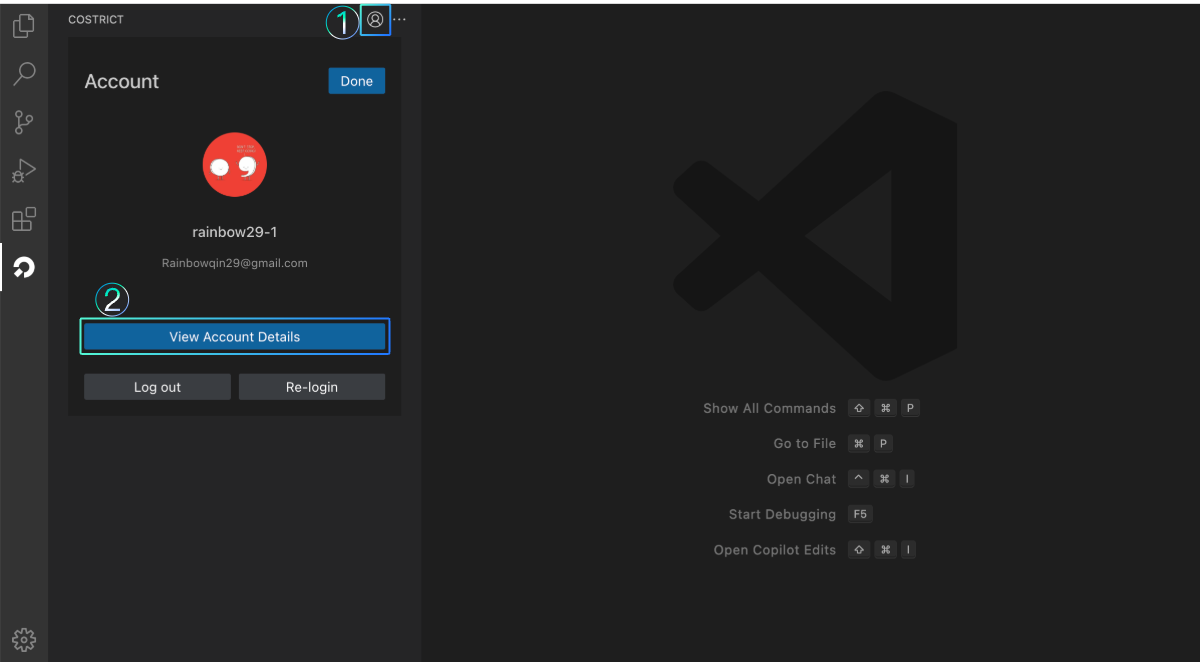
Task: Click the Open Chat shortcut entry
Action: click(801, 479)
